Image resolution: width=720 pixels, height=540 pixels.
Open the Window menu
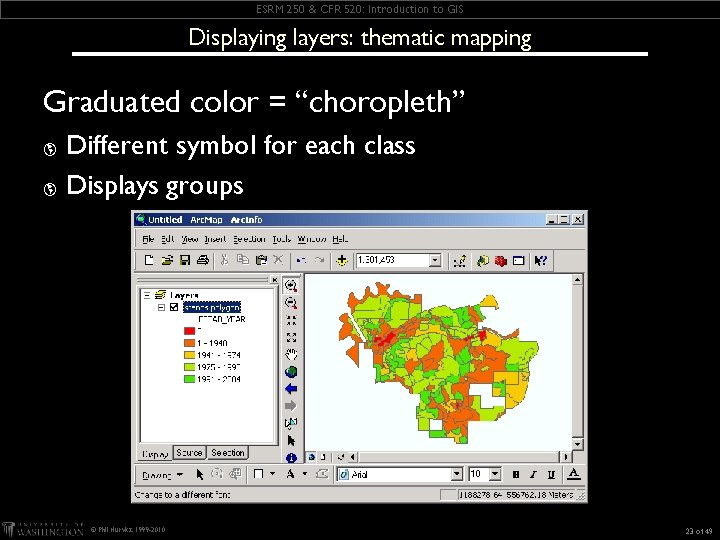(312, 239)
